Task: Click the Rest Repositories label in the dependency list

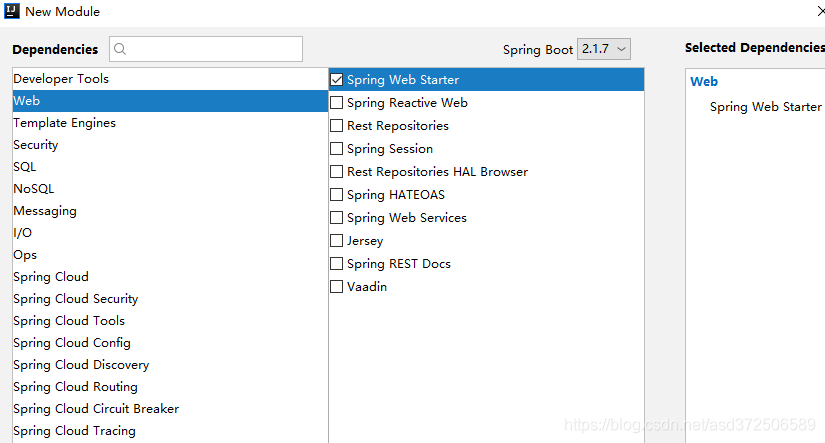Action: pos(398,126)
